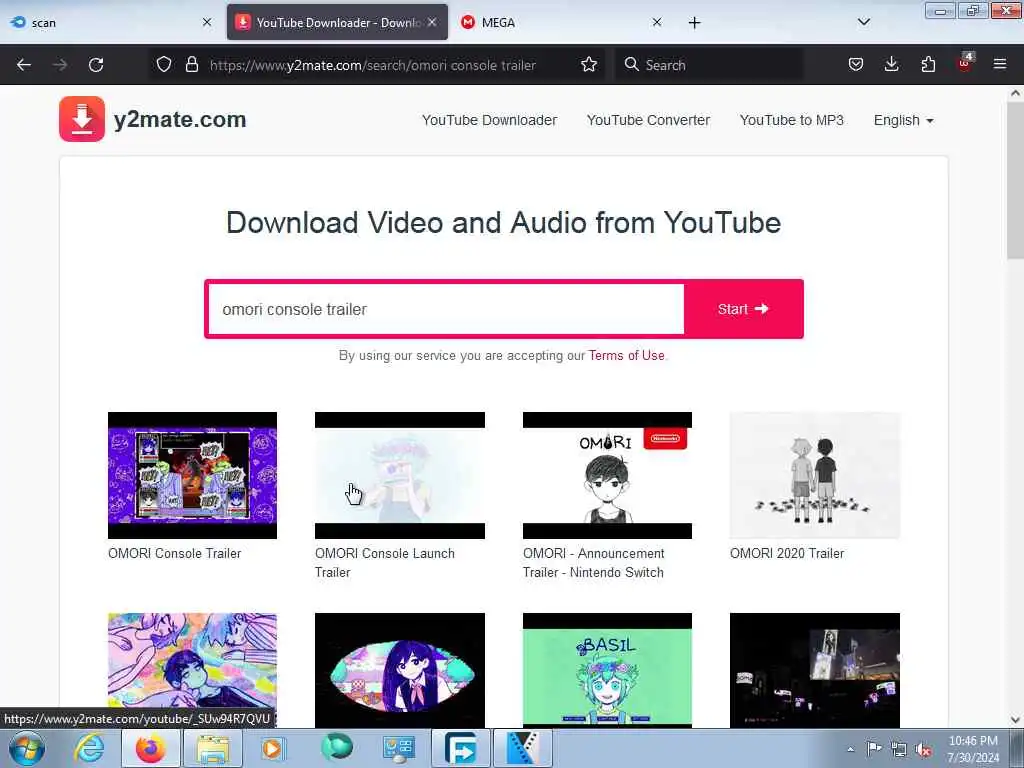
Task: Close the YouTube Downloader tab
Action: [x=432, y=22]
